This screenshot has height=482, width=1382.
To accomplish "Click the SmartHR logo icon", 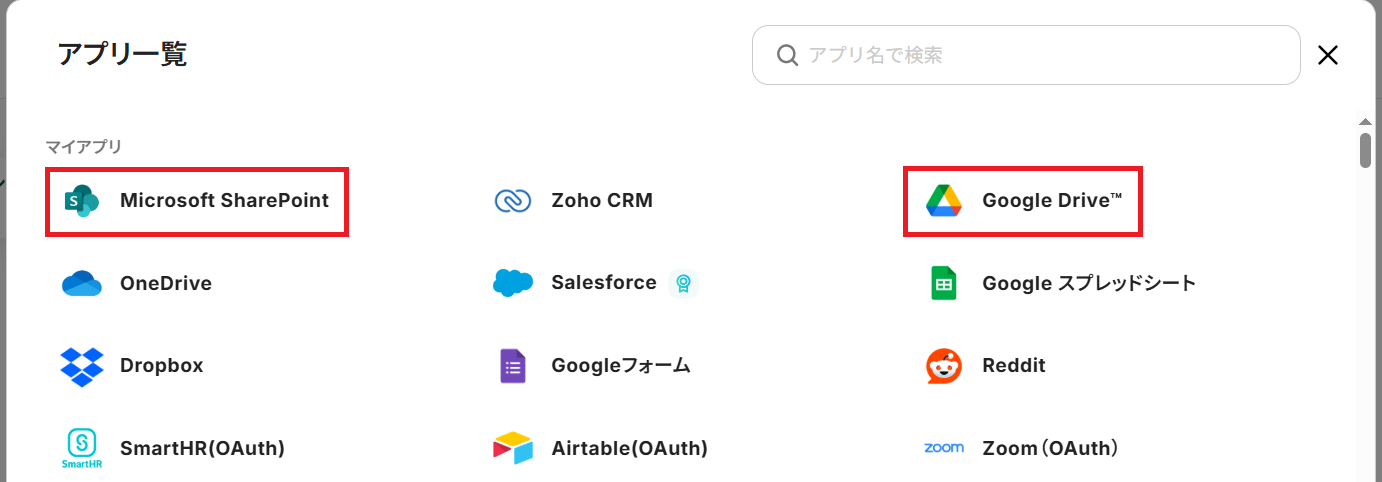I will point(81,448).
